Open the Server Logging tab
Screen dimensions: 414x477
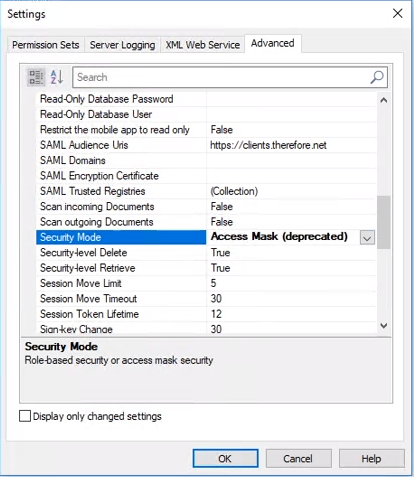tap(122, 45)
